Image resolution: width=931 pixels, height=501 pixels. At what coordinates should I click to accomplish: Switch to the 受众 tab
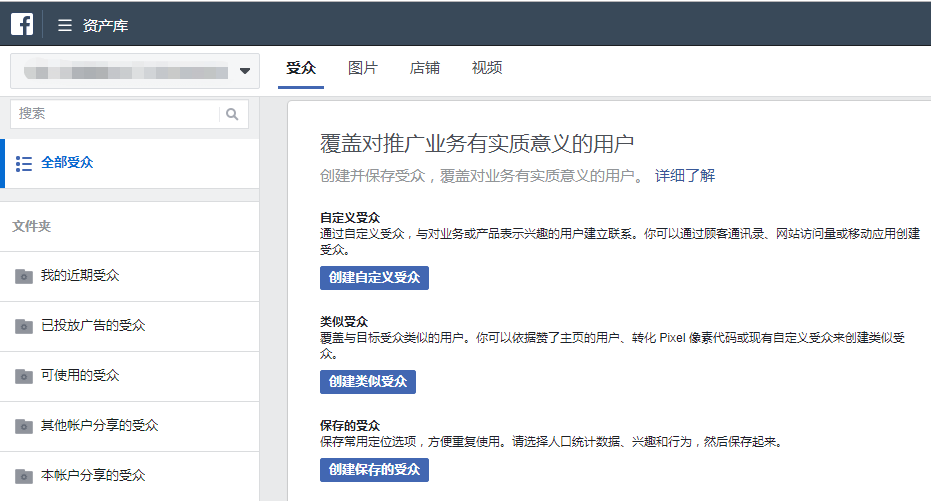point(301,68)
